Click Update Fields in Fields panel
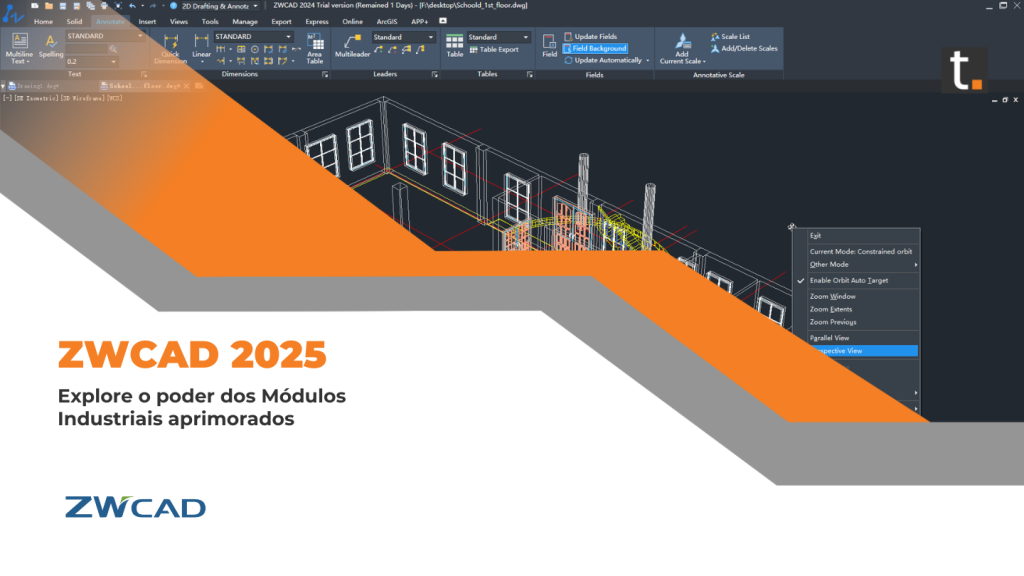 590,37
